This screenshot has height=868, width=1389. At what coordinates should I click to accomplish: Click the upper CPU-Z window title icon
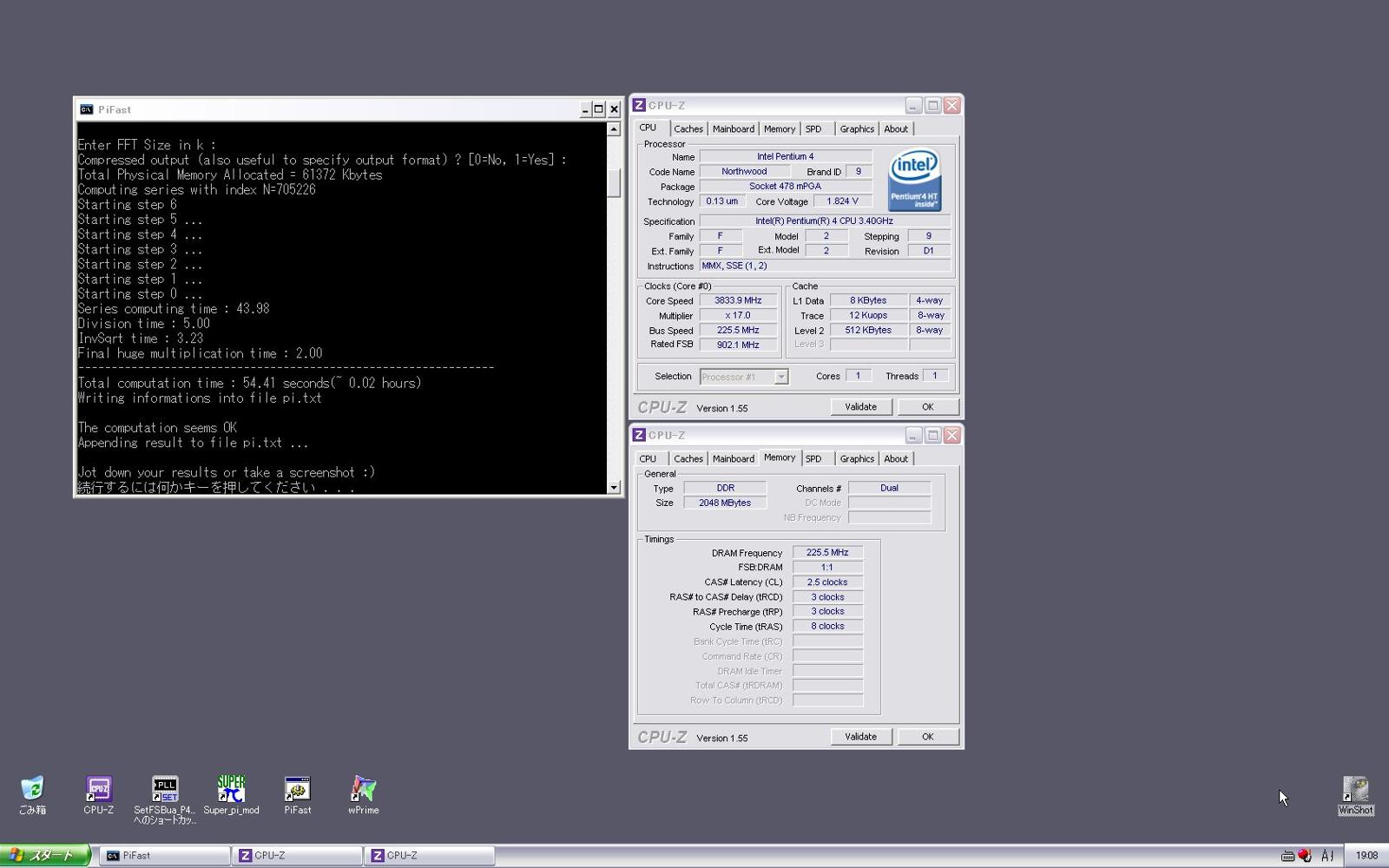(x=639, y=105)
